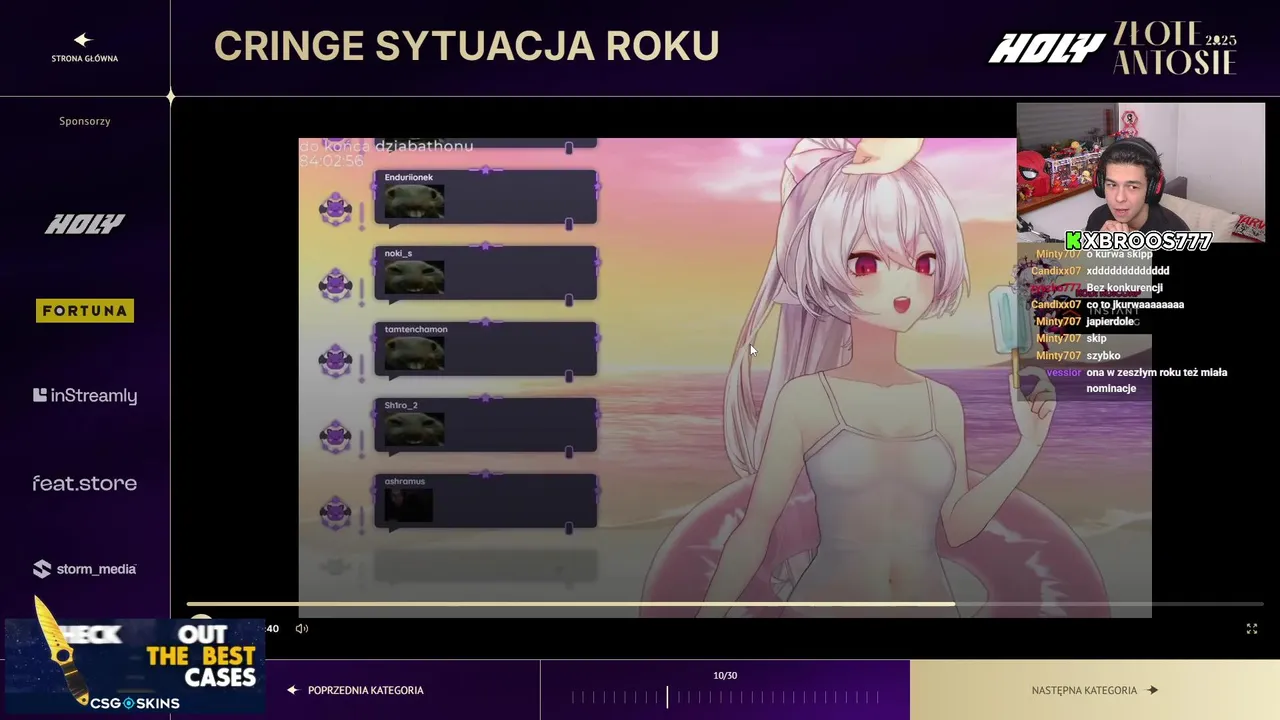Click the 'japierdole' chat message
Image resolution: width=1280 pixels, height=720 pixels.
(x=1110, y=322)
